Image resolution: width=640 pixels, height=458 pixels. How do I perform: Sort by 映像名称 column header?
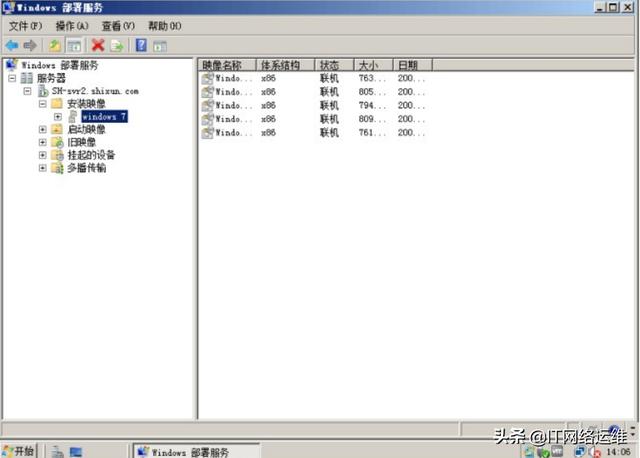(x=227, y=65)
